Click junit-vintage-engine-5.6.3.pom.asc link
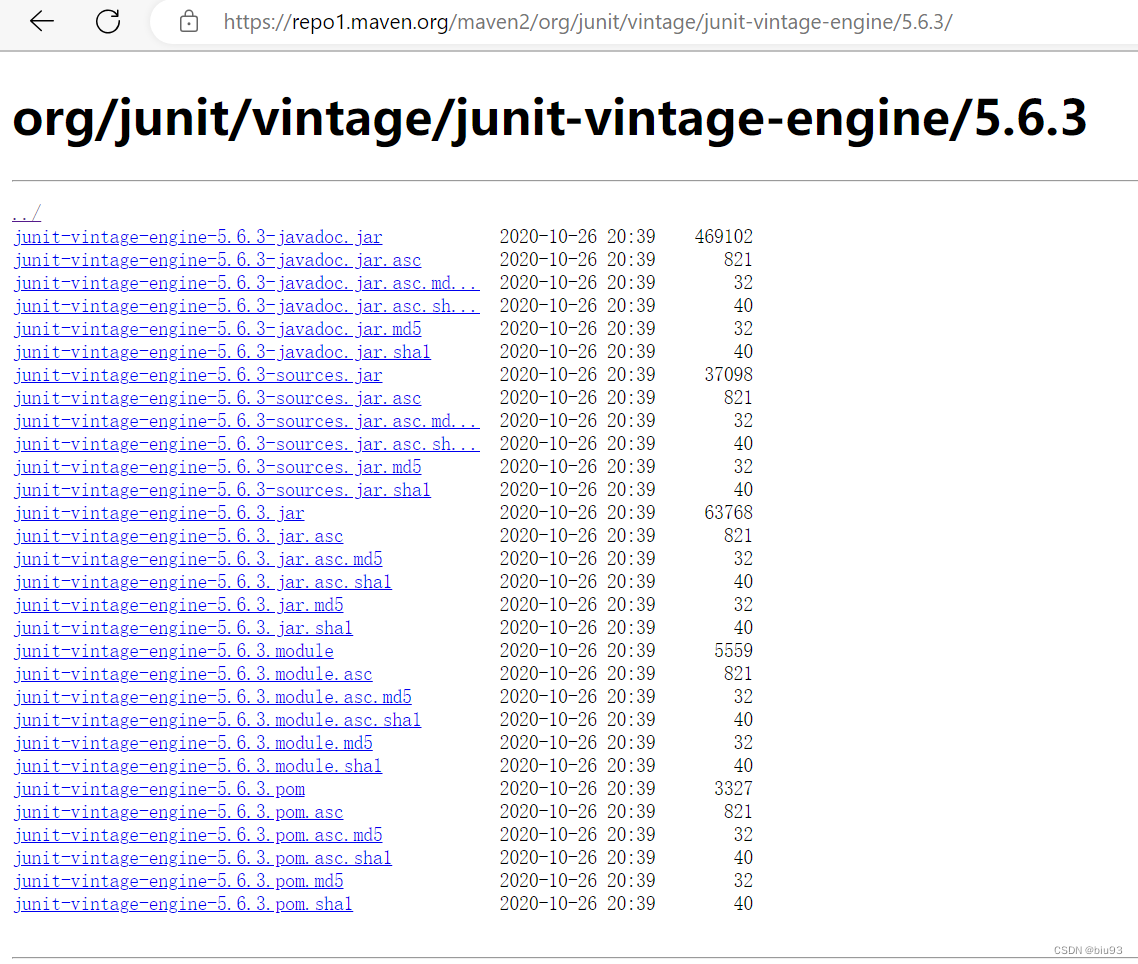Image resolution: width=1138 pixels, height=964 pixels. [178, 811]
